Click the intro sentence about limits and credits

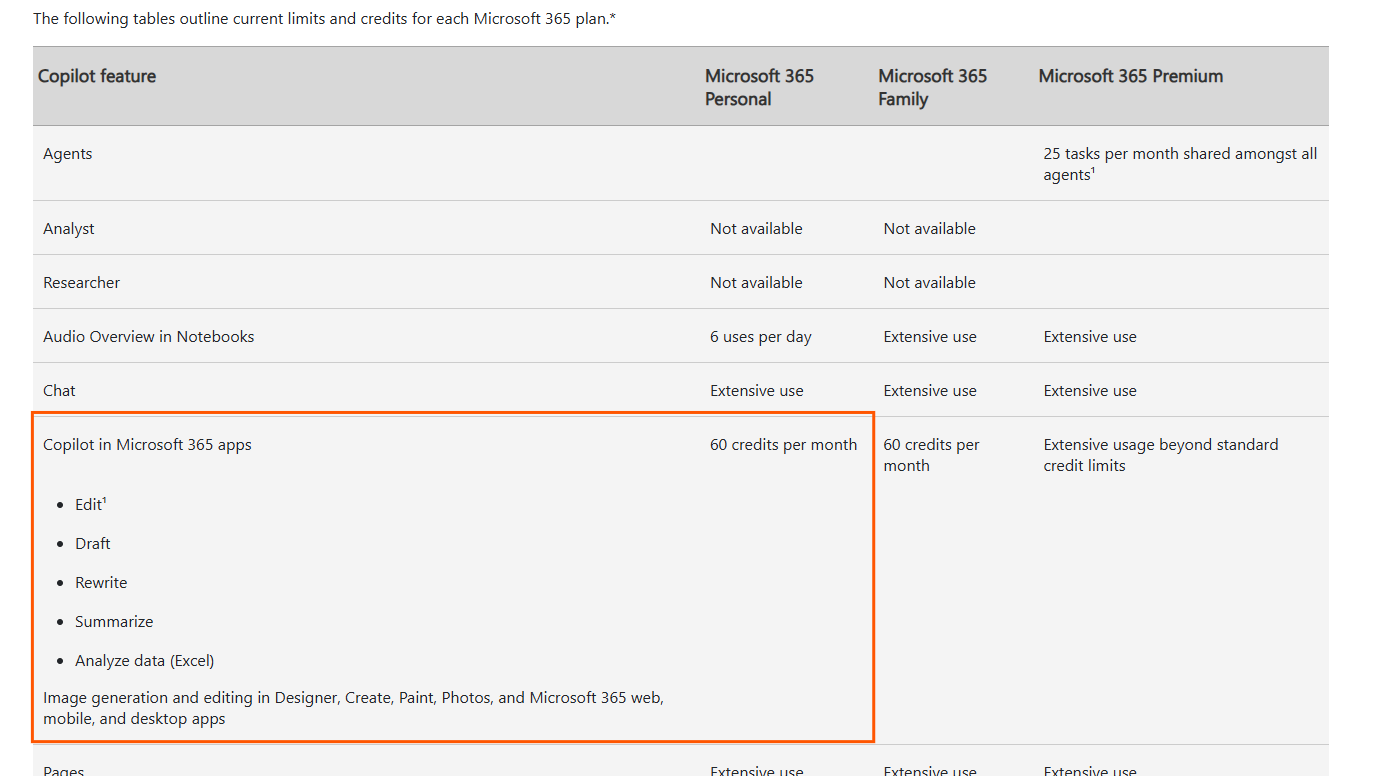click(x=324, y=18)
